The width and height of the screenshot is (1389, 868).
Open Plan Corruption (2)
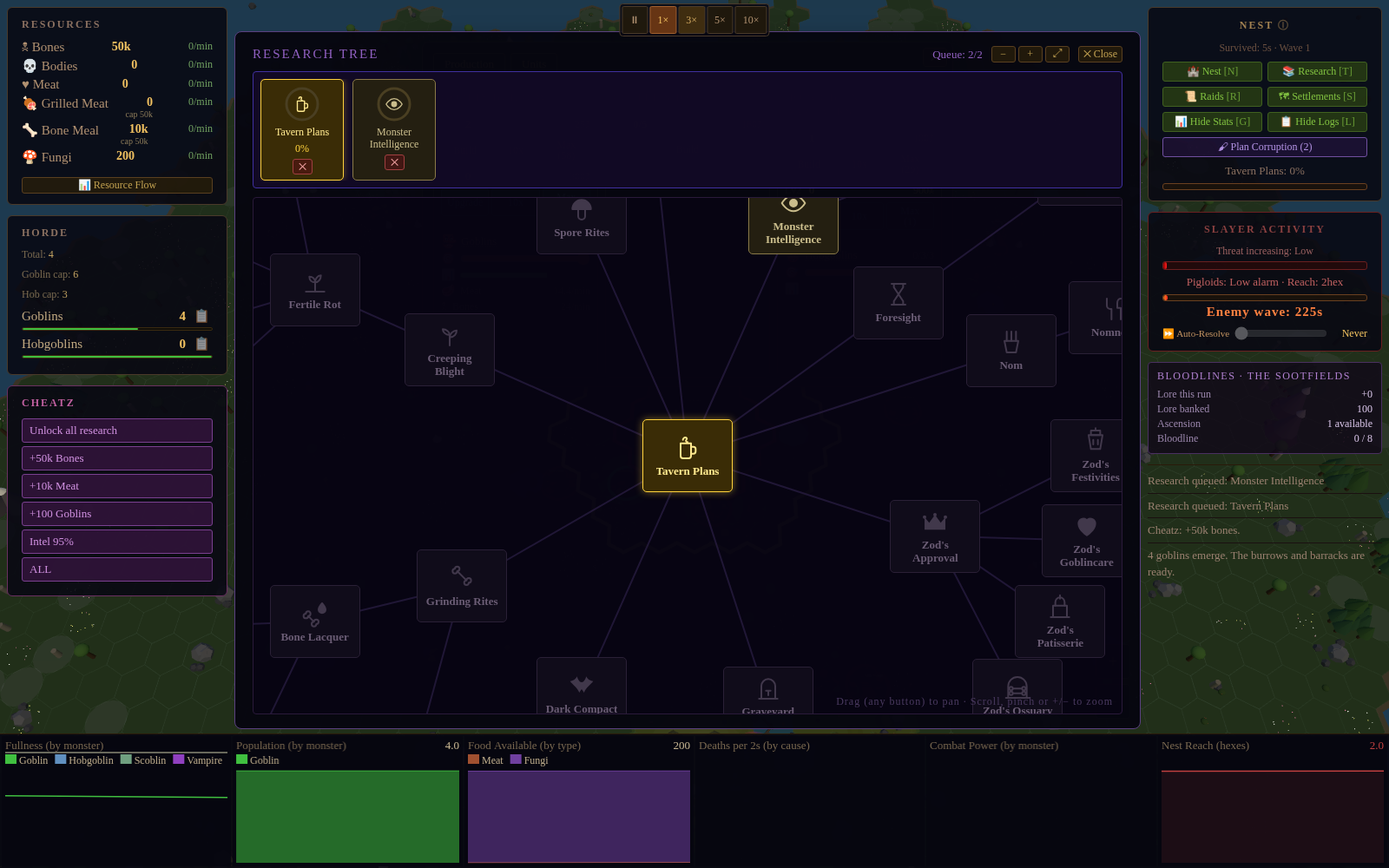[x=1265, y=147]
